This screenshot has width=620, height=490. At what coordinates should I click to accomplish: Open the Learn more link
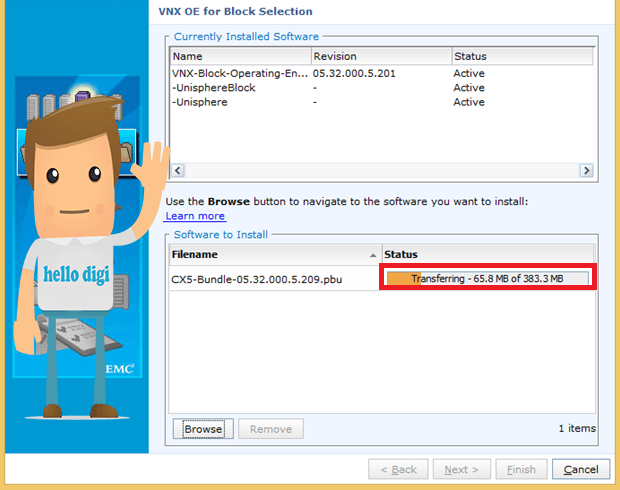tap(195, 216)
